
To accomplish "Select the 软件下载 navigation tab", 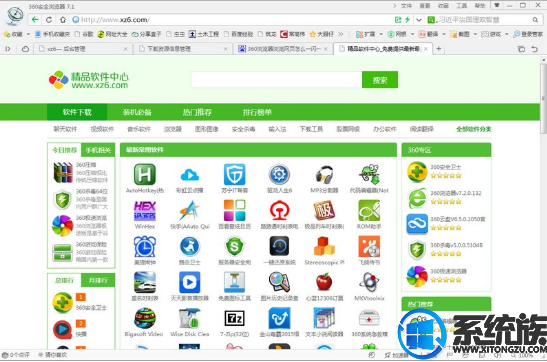I will (x=77, y=112).
